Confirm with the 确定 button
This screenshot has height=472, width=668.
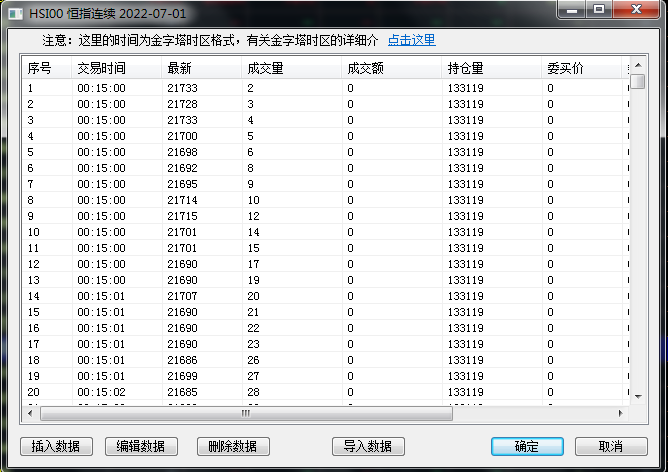pyautogui.click(x=527, y=446)
